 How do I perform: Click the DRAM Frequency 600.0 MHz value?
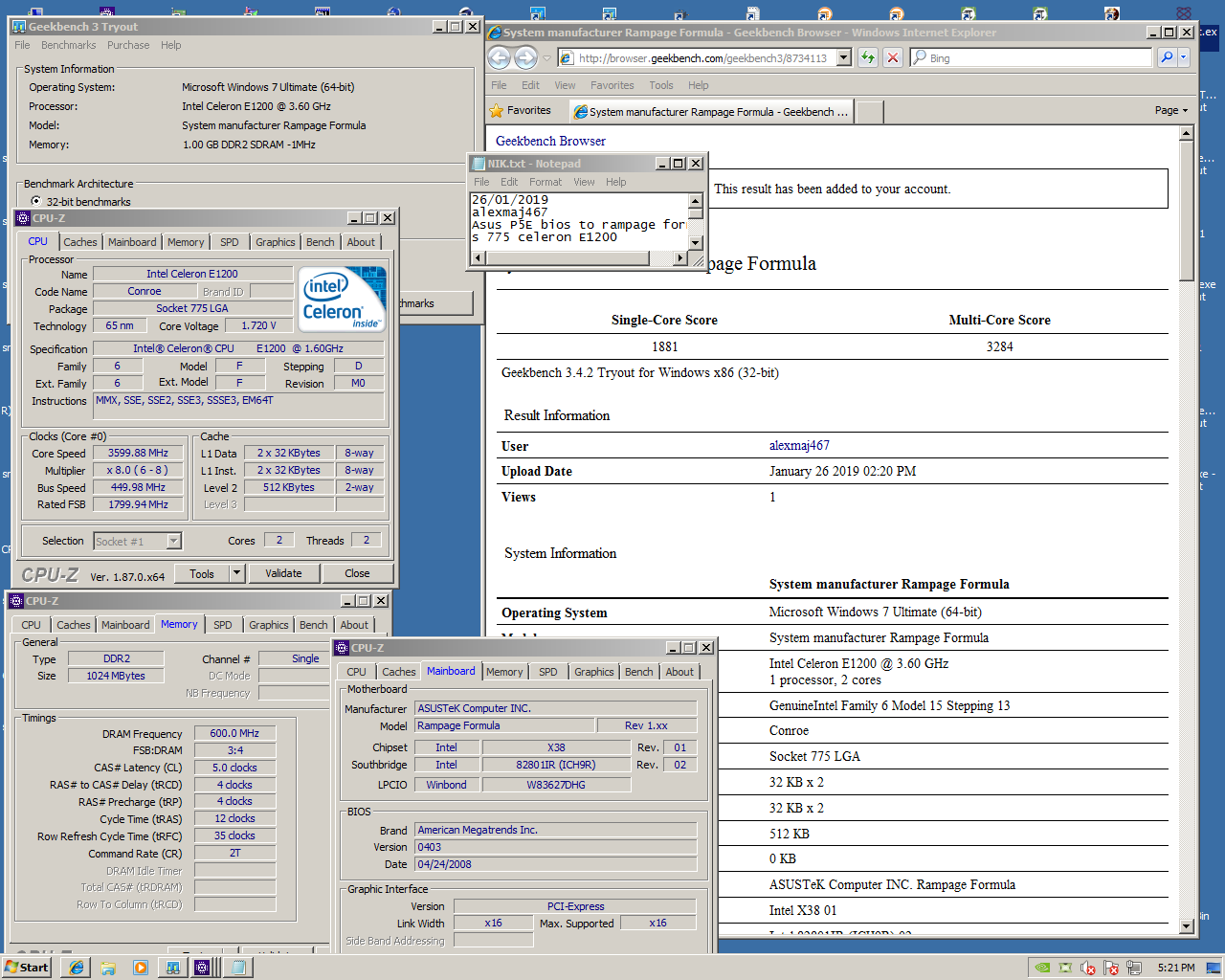(234, 733)
